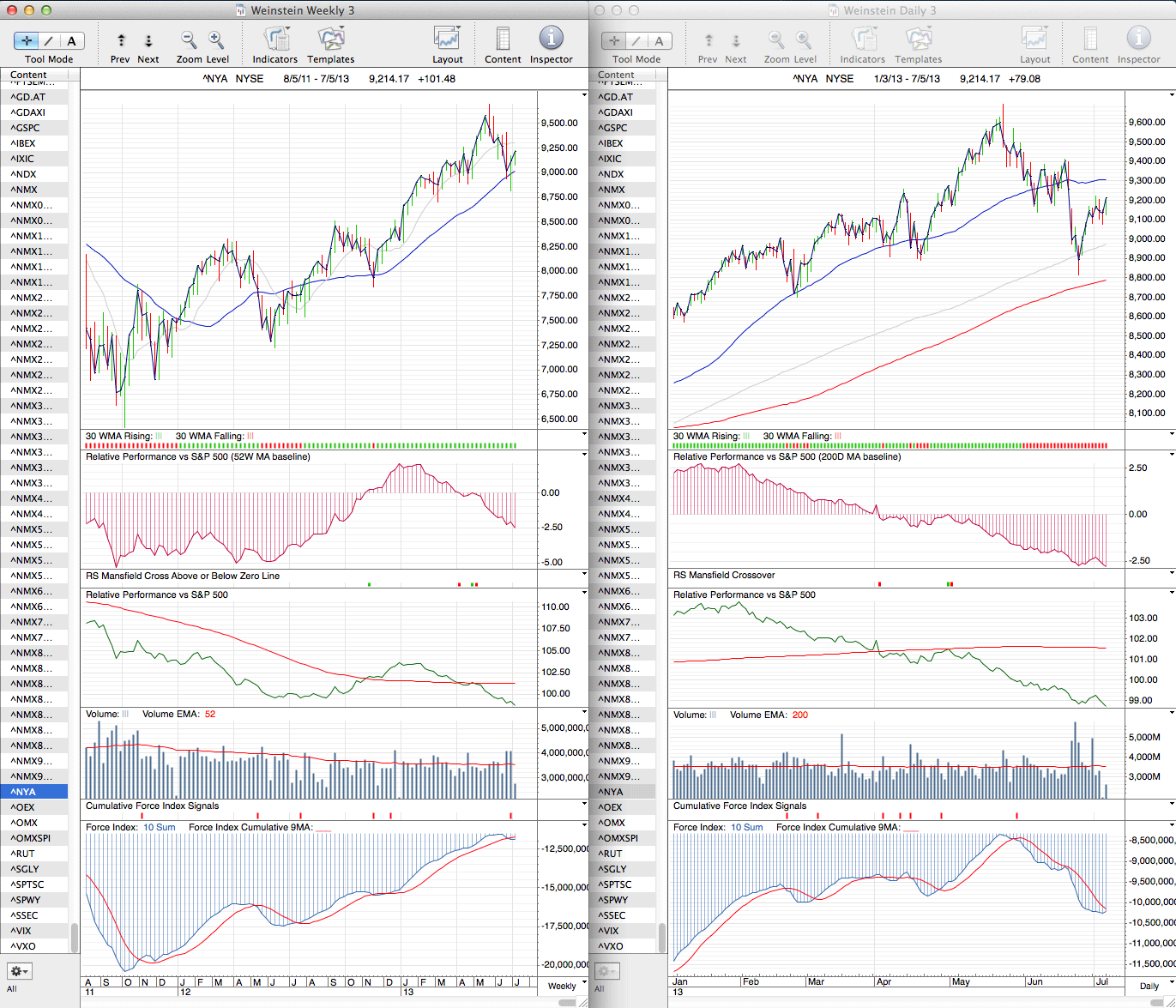Select ^GD.AT in the Daily window list
This screenshot has width=1176, height=1008.
tap(622, 97)
